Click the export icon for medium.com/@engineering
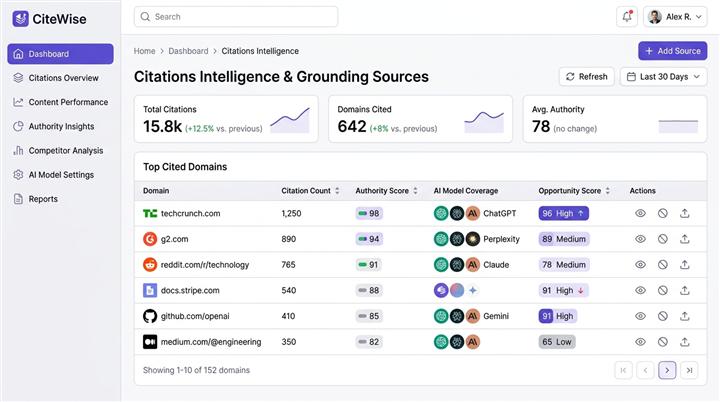720x402 pixels. tap(685, 342)
